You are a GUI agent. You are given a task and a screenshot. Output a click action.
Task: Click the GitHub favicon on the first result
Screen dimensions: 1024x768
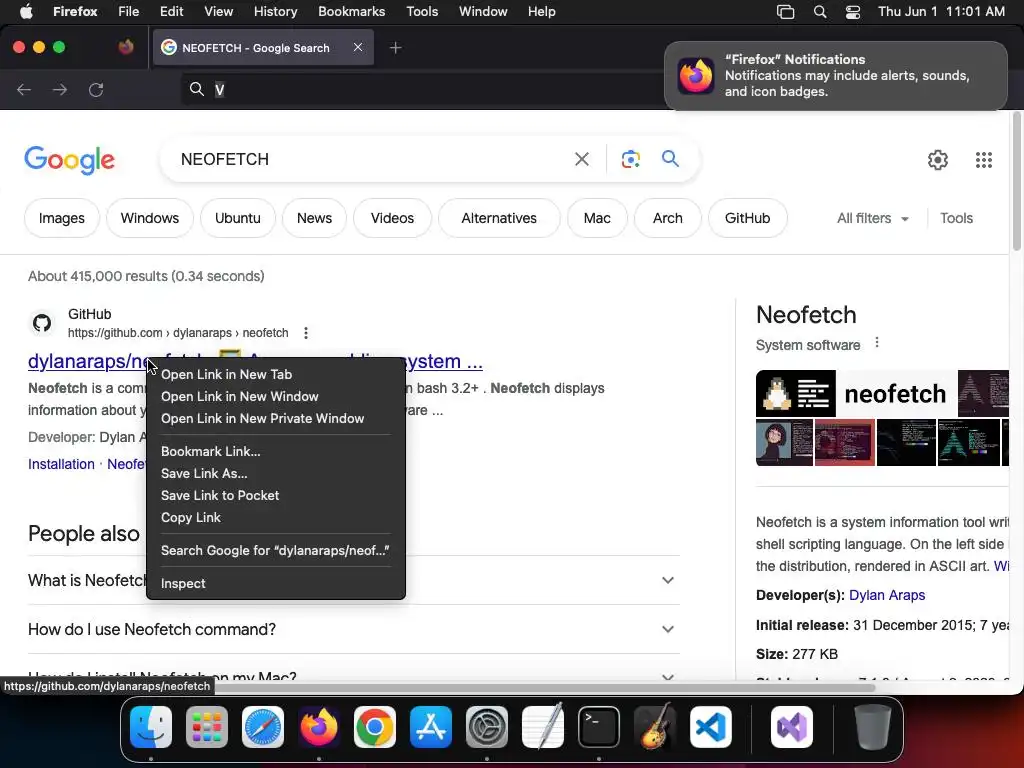click(x=42, y=323)
